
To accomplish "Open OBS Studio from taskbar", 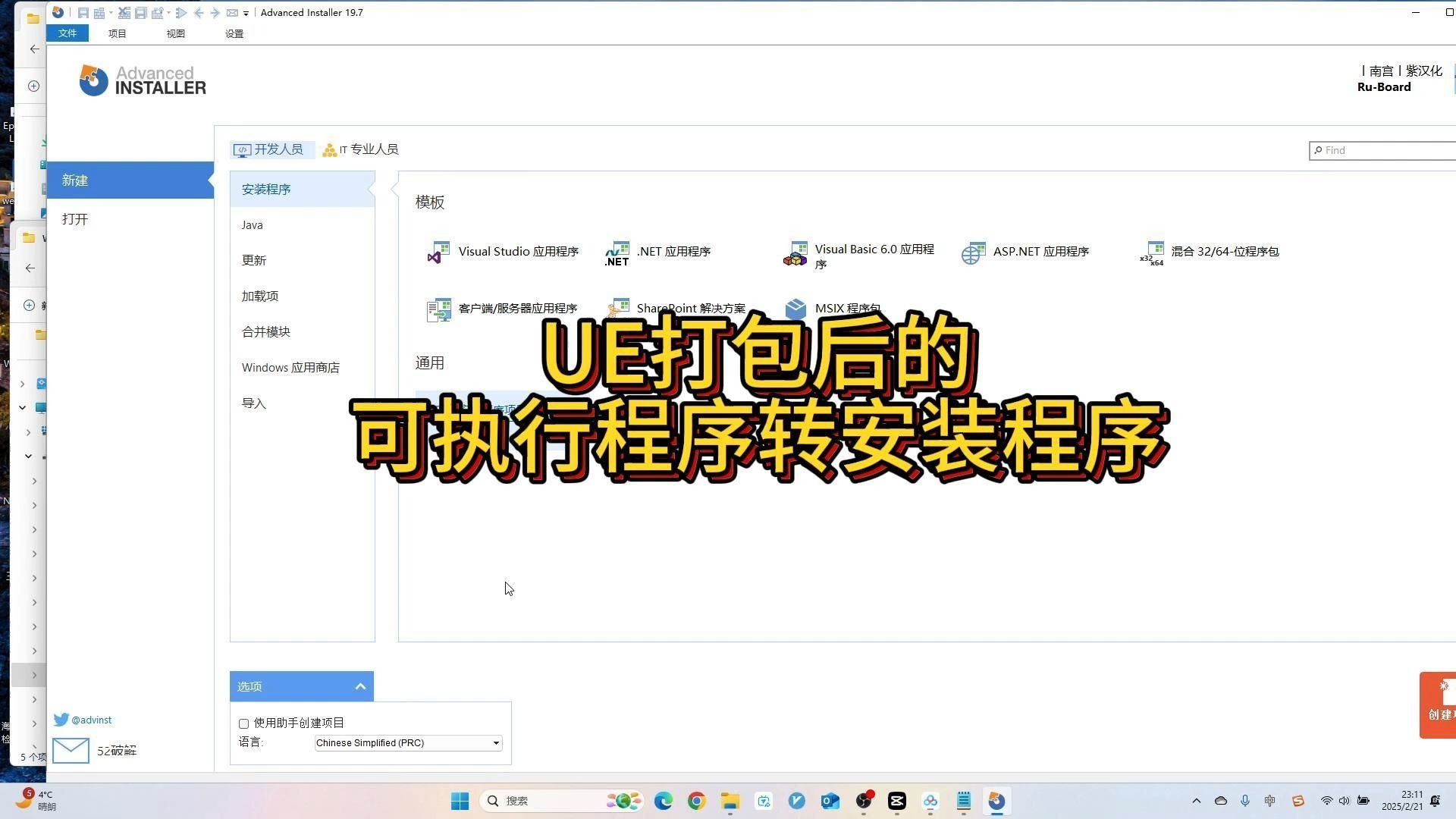I will click(x=864, y=801).
